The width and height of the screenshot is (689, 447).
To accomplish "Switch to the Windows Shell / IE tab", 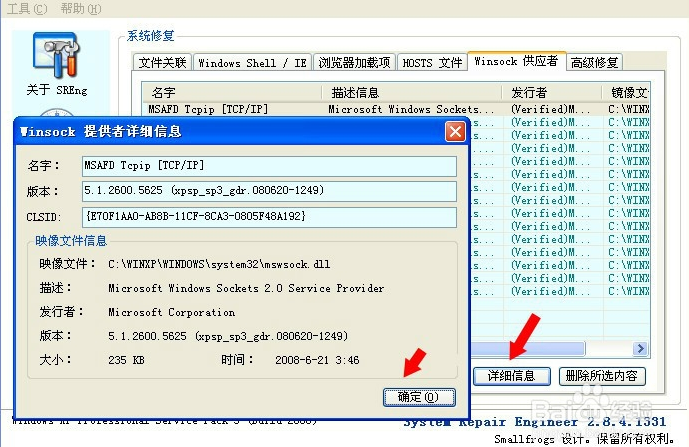I will point(252,62).
